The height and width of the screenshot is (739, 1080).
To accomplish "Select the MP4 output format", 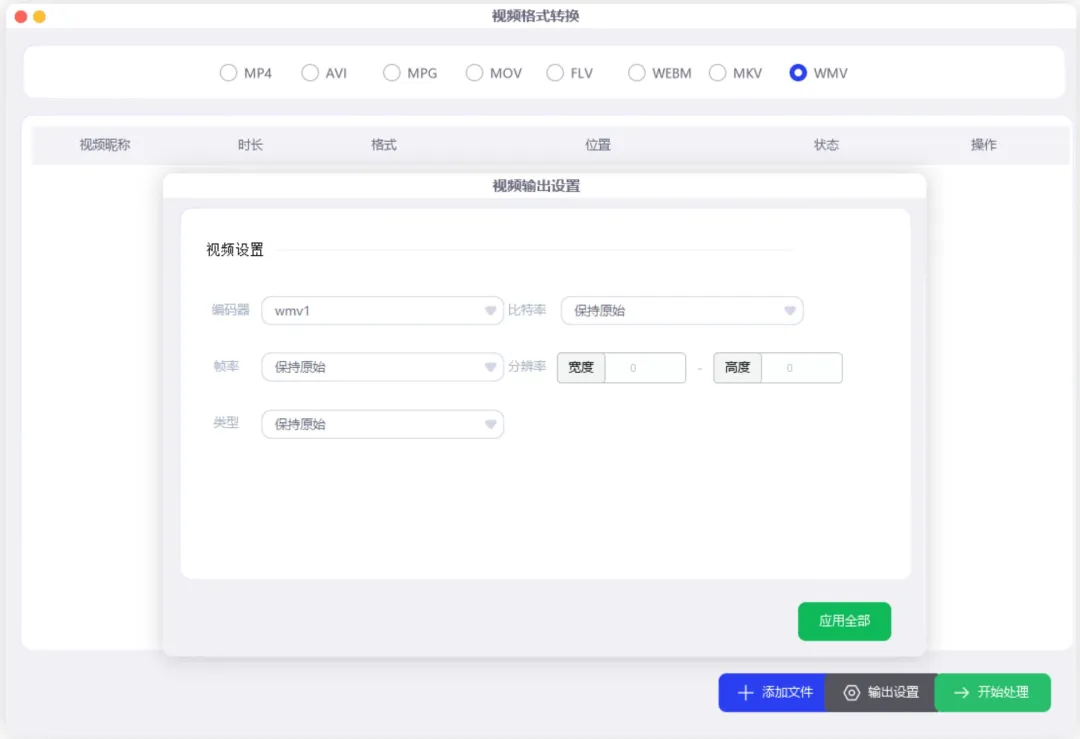I will 228,72.
